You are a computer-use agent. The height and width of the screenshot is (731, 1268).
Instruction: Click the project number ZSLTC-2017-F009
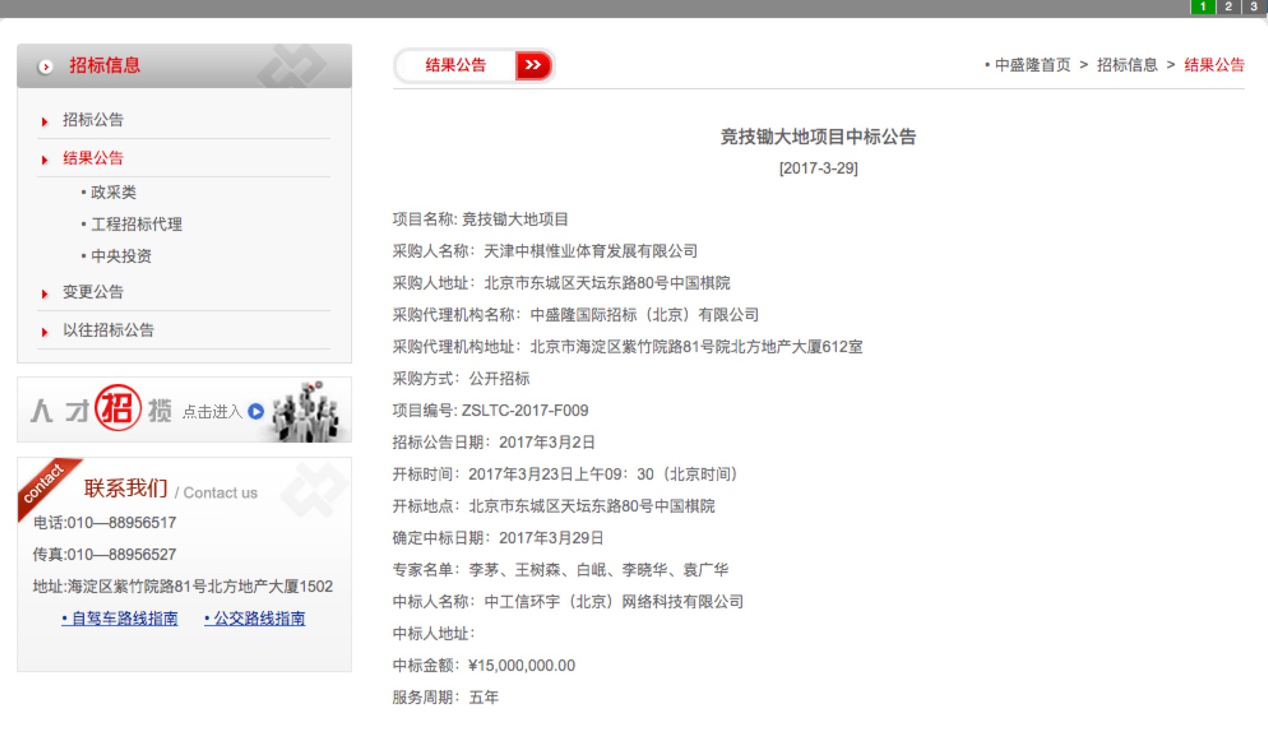tap(525, 410)
